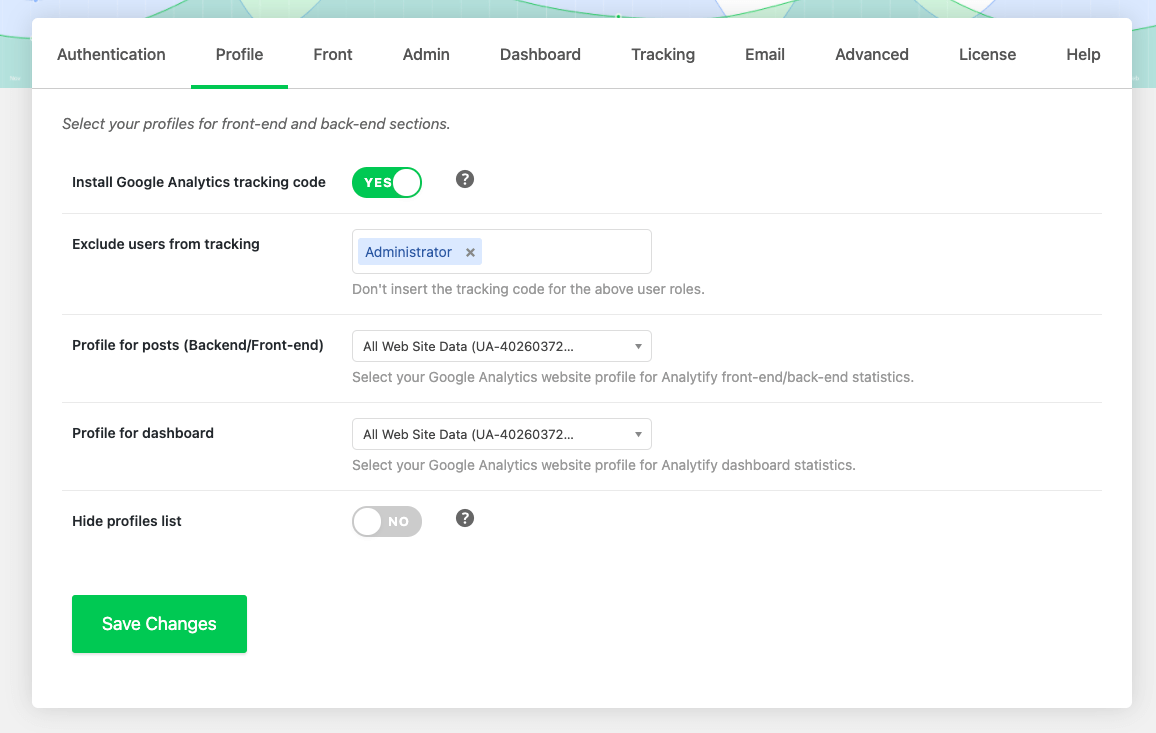Open the Profile for posts dropdown
This screenshot has height=733, width=1156.
point(501,347)
